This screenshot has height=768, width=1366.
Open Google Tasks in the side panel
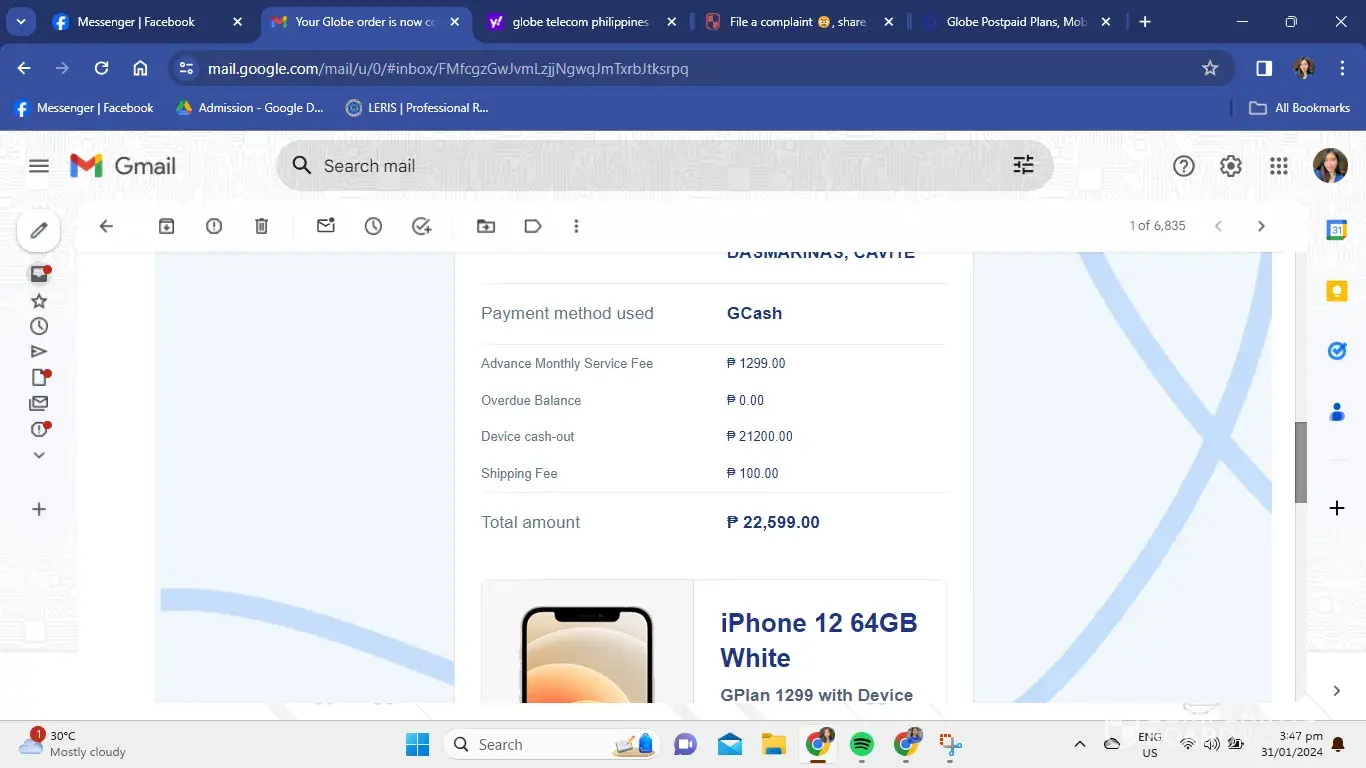coord(1337,351)
